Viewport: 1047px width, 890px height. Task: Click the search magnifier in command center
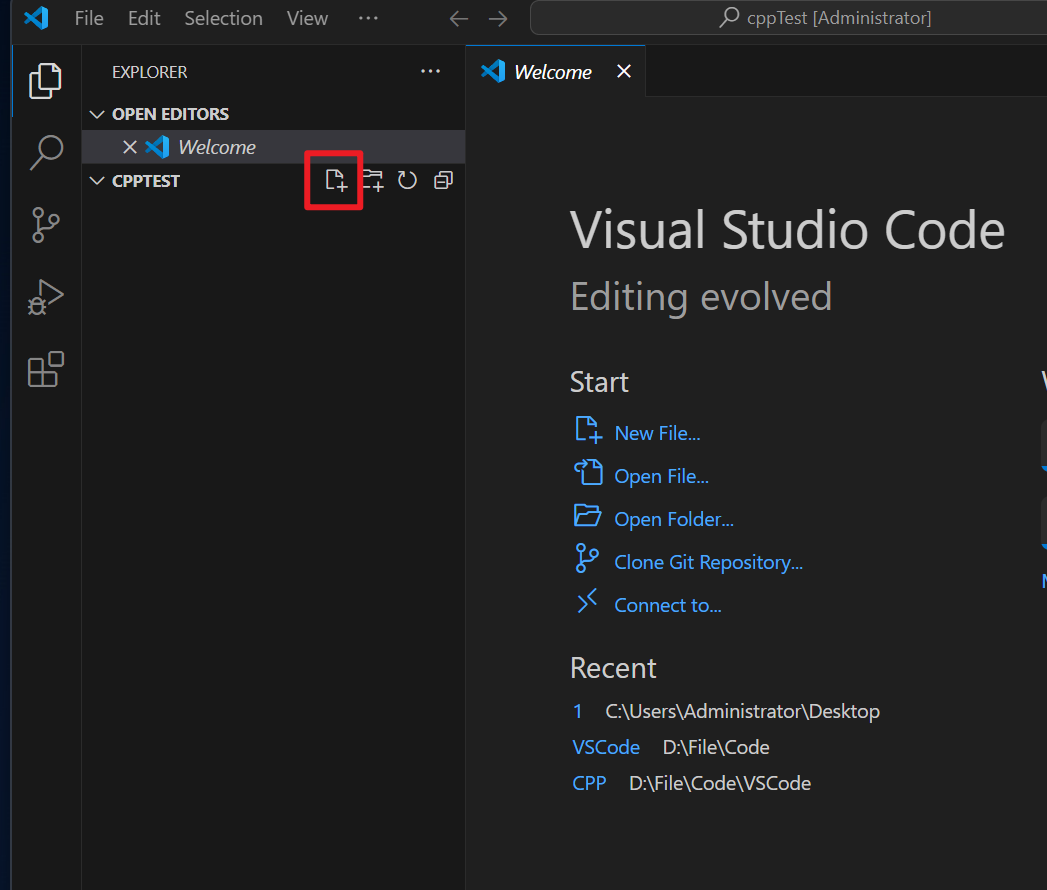click(729, 17)
